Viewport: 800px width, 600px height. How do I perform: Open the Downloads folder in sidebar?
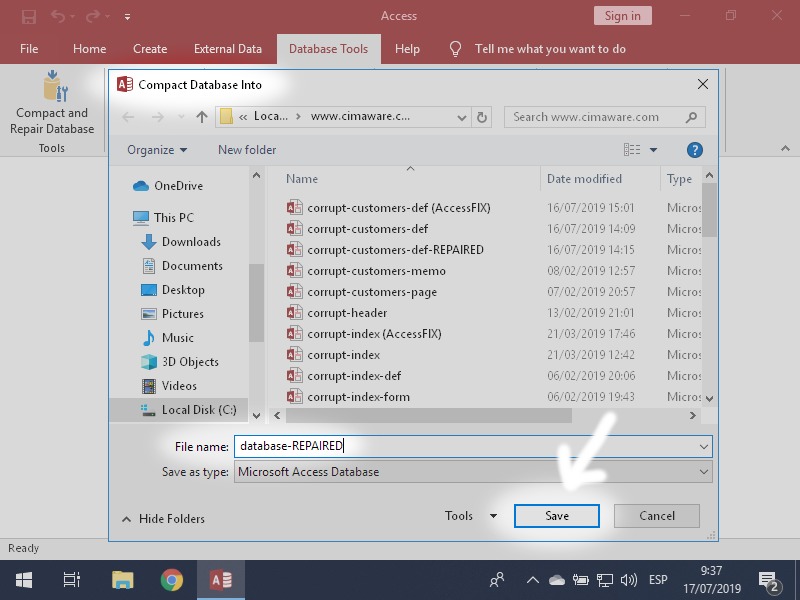181,242
